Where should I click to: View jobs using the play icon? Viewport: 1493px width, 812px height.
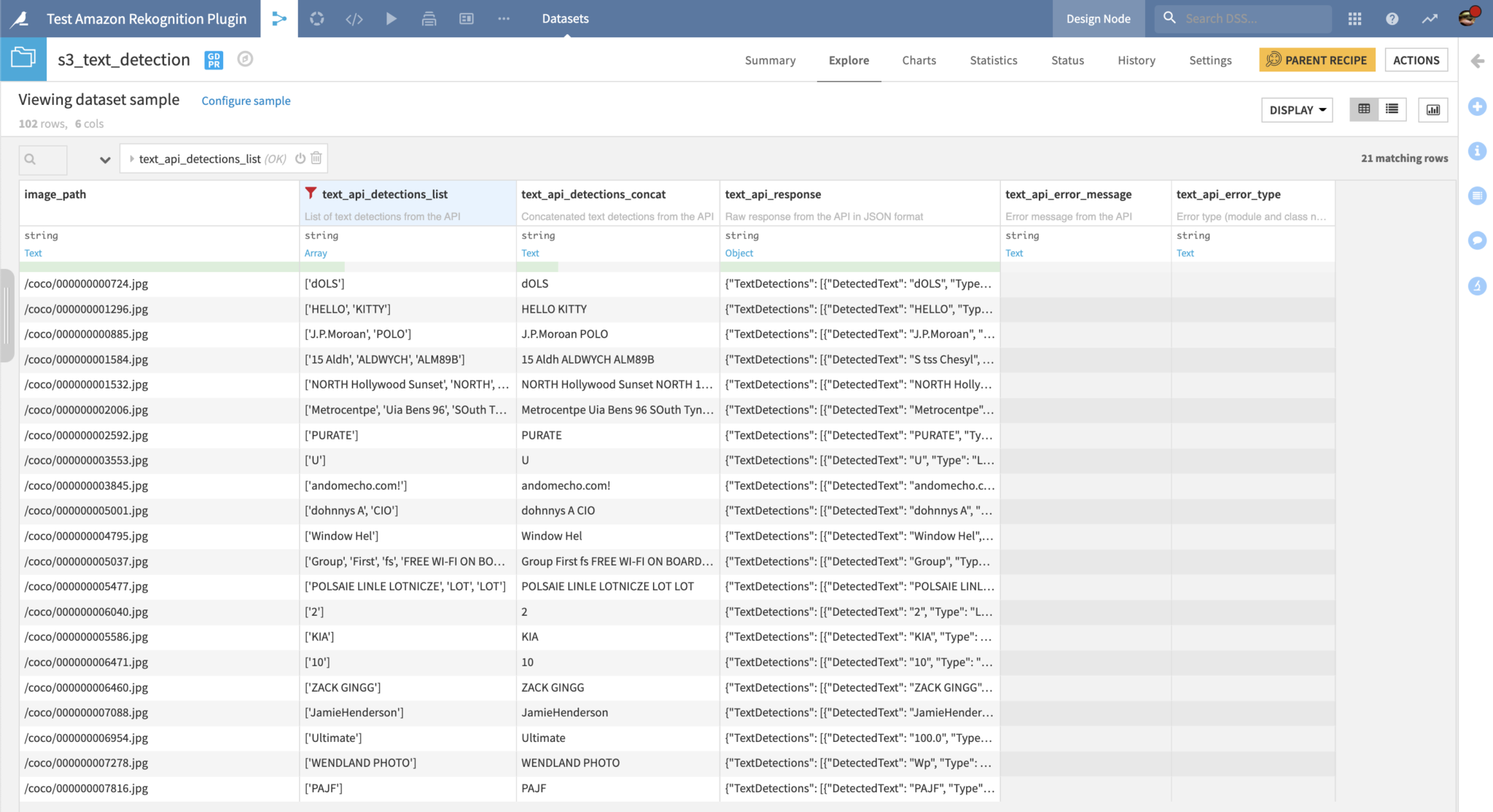tap(391, 18)
